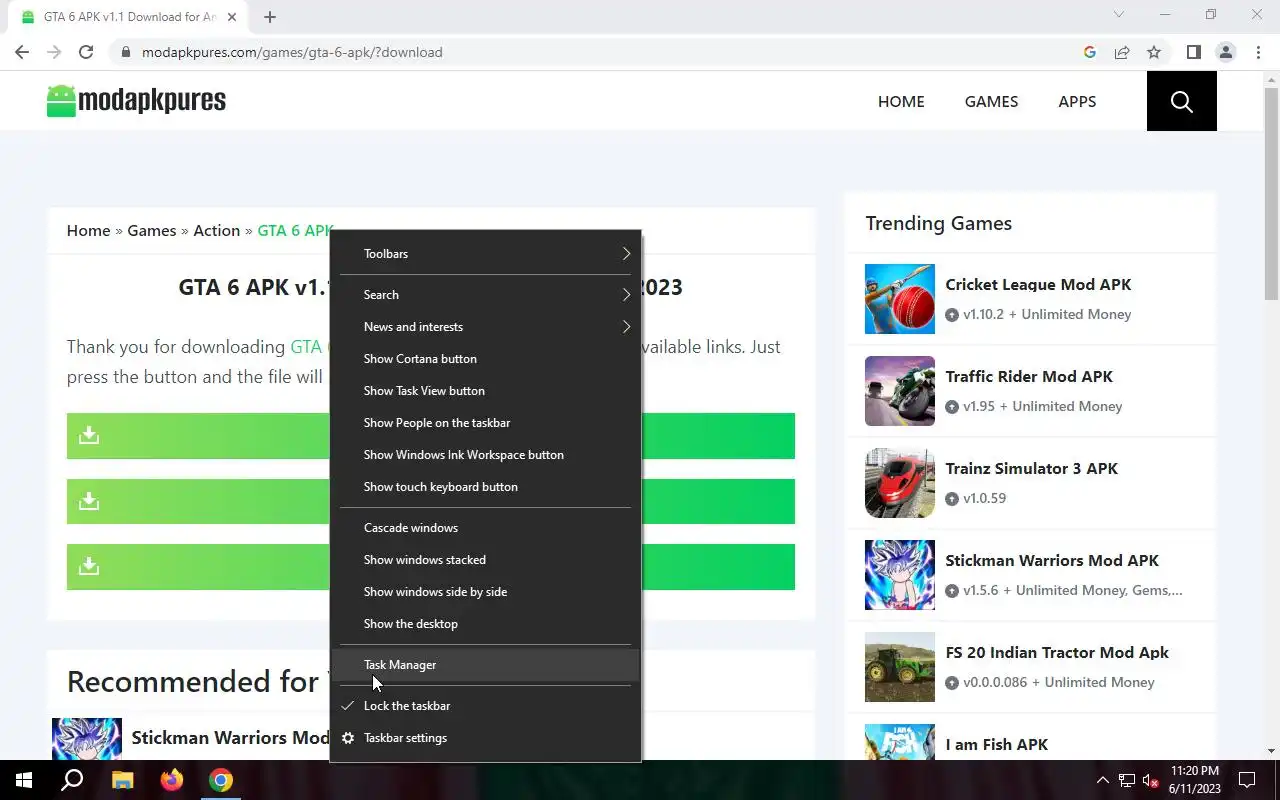The image size is (1280, 800).
Task: Open the APPS nav link
Action: point(1077,102)
